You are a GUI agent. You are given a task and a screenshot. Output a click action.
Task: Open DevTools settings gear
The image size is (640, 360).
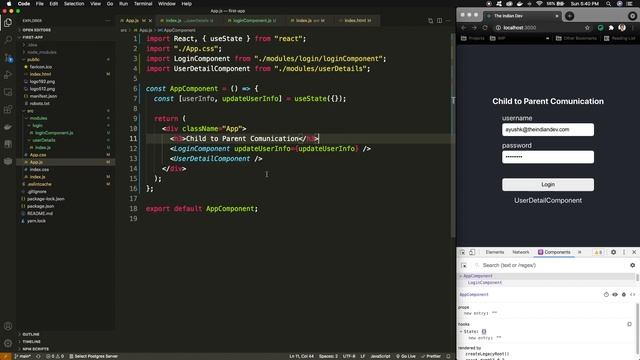tap(613, 252)
